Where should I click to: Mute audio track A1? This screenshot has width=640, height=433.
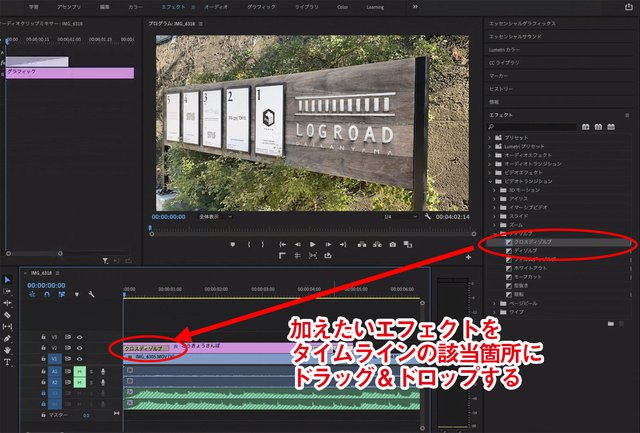pos(79,370)
